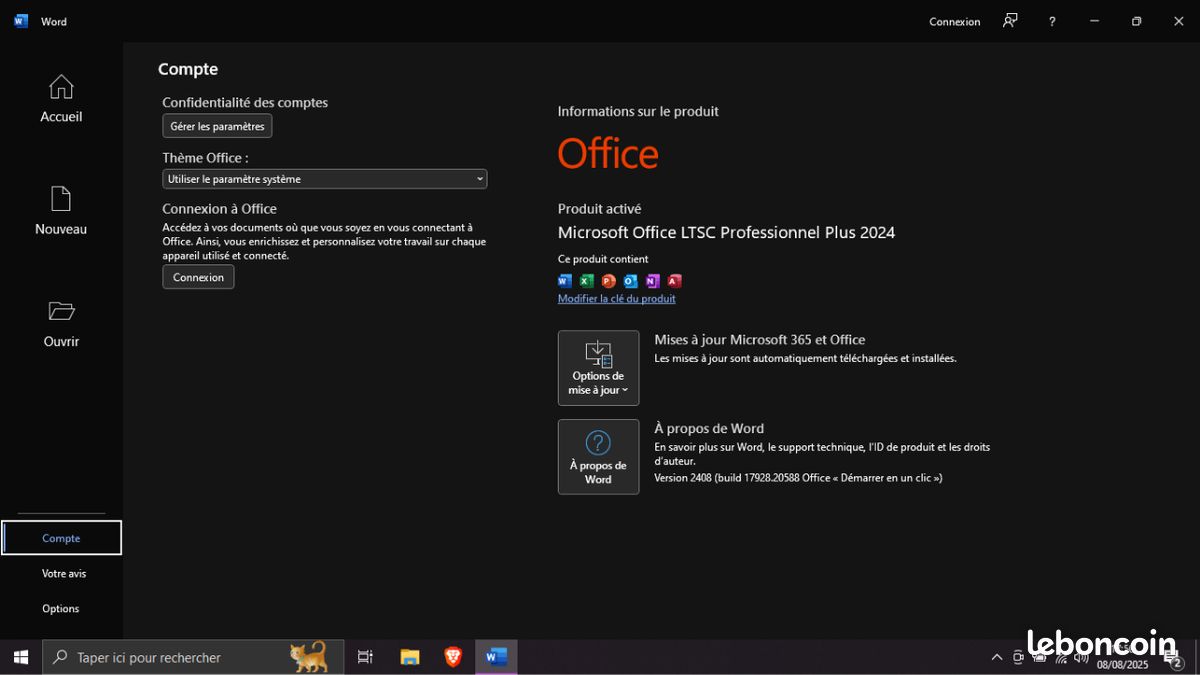Click the Word app icon in the title bar

click(x=21, y=21)
